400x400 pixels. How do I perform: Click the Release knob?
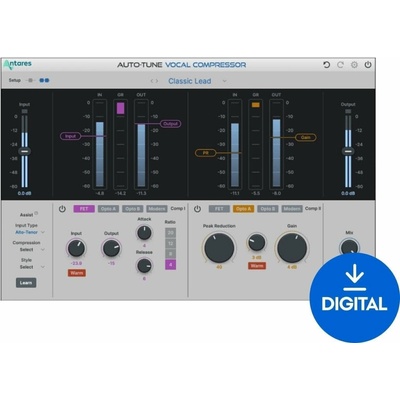click(x=144, y=266)
